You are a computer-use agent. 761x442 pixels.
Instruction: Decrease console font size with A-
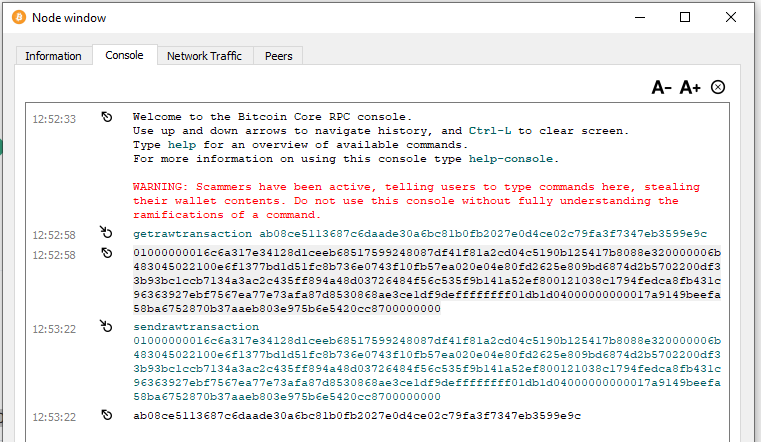(661, 87)
